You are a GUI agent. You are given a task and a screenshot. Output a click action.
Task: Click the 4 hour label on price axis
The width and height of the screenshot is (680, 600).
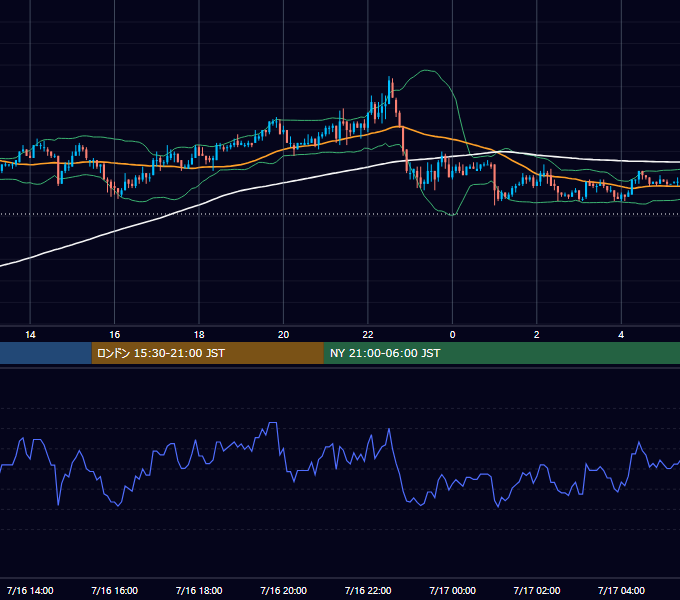[621, 335]
